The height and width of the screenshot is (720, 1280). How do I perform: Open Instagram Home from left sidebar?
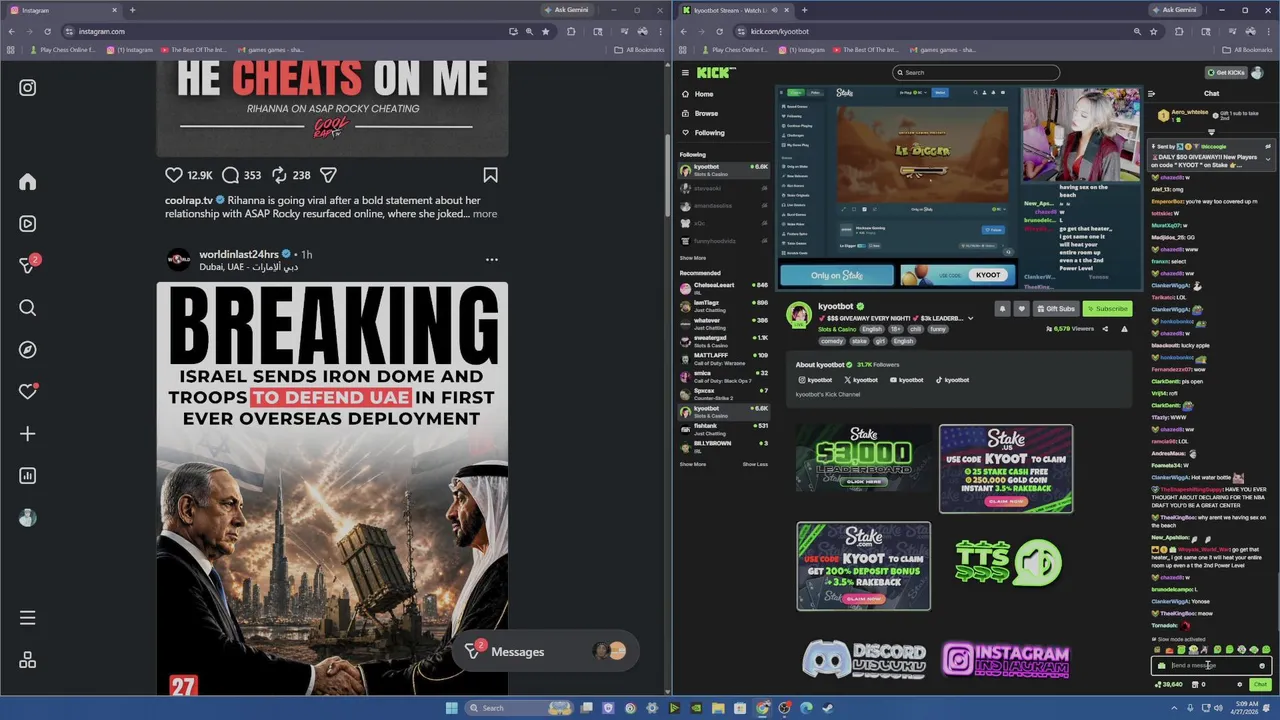[x=28, y=182]
